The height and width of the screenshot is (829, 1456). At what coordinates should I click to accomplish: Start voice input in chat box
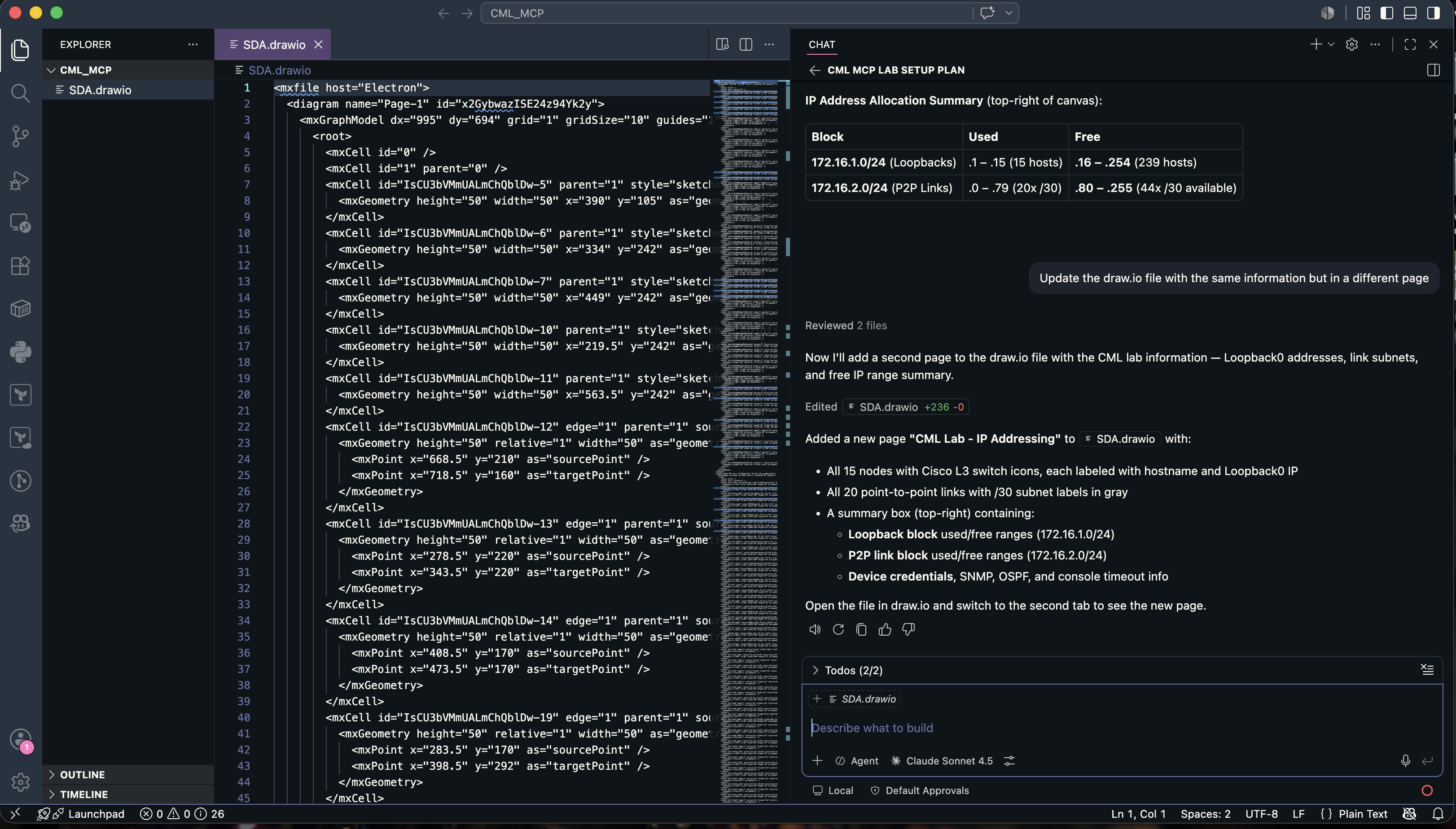(1405, 761)
